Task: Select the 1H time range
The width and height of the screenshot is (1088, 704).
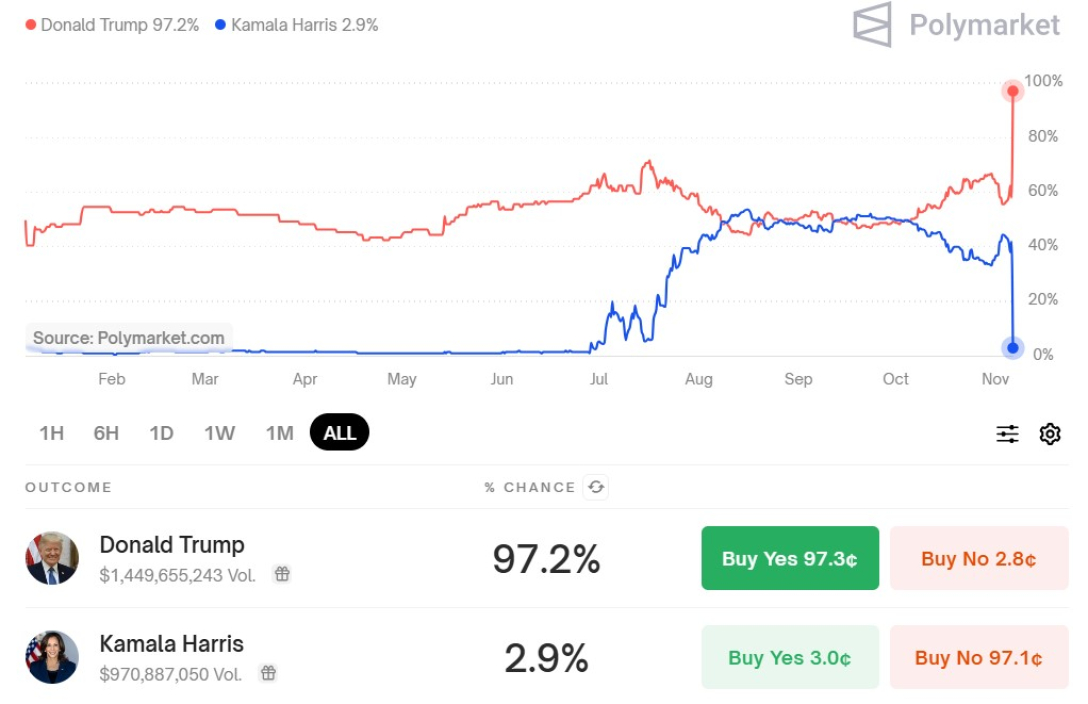Action: pyautogui.click(x=51, y=433)
